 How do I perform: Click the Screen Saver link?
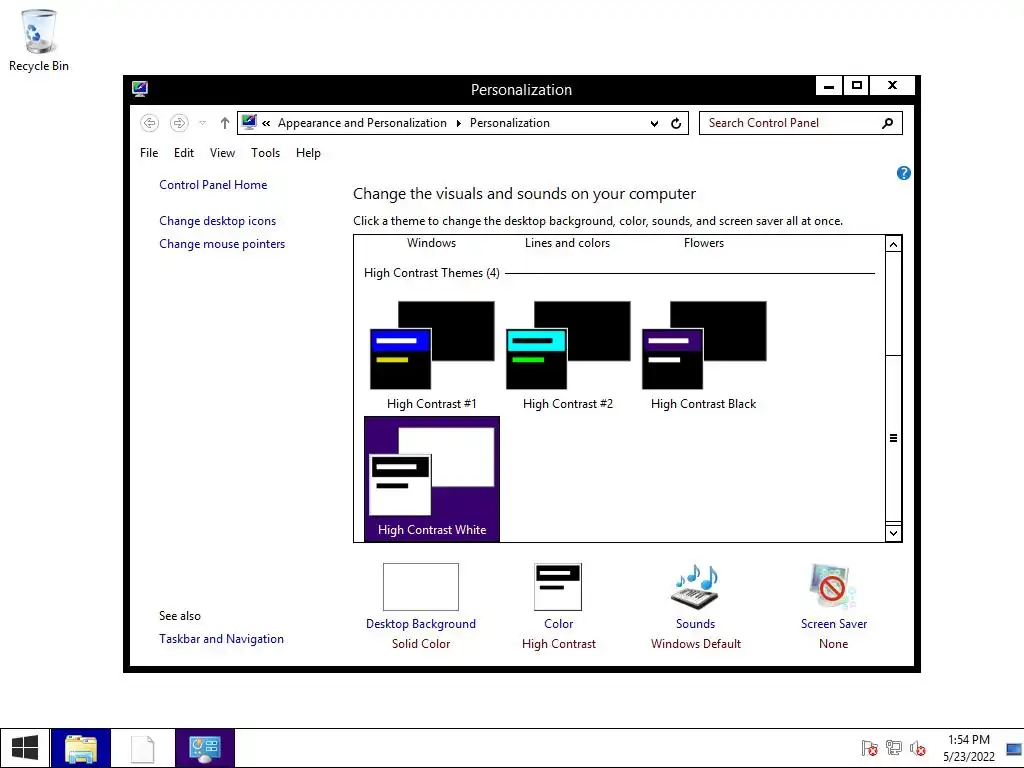(x=834, y=624)
